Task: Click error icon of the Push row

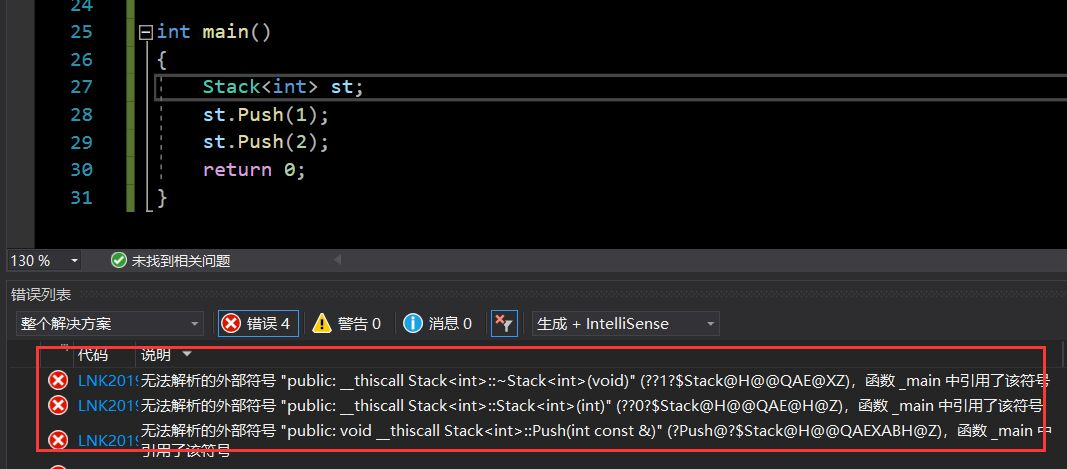Action: pos(59,440)
